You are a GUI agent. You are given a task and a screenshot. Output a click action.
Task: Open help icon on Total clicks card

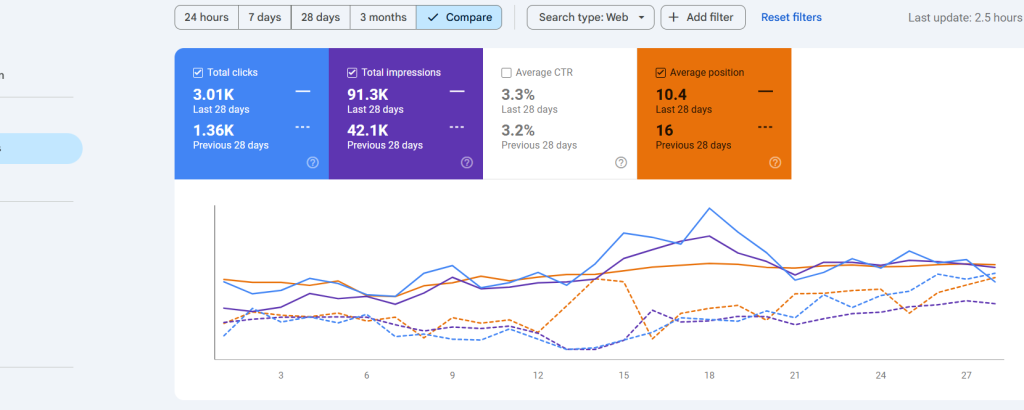313,163
